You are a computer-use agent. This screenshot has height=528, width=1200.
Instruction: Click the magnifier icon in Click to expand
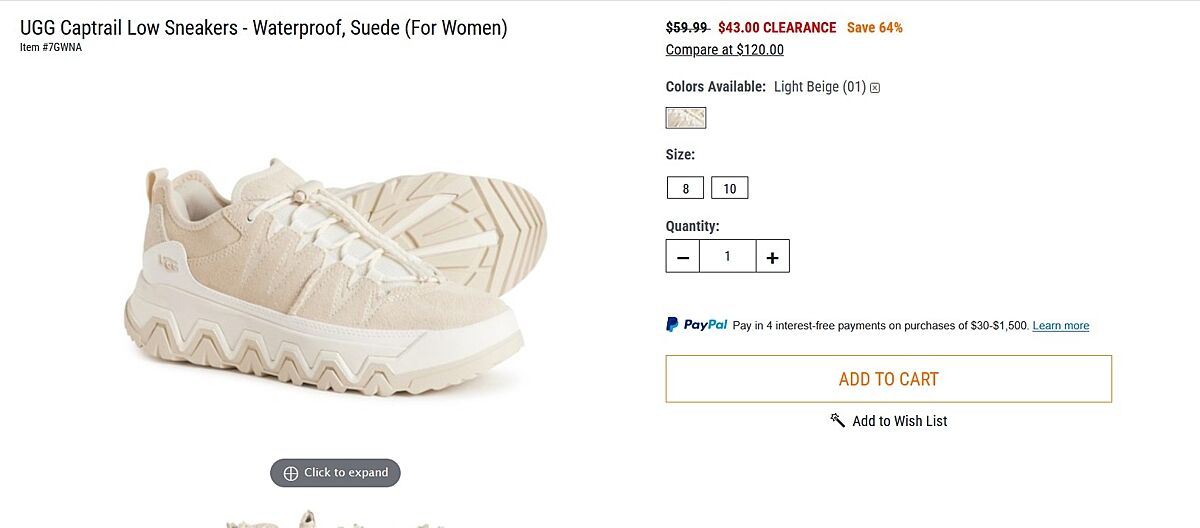pyautogui.click(x=291, y=473)
